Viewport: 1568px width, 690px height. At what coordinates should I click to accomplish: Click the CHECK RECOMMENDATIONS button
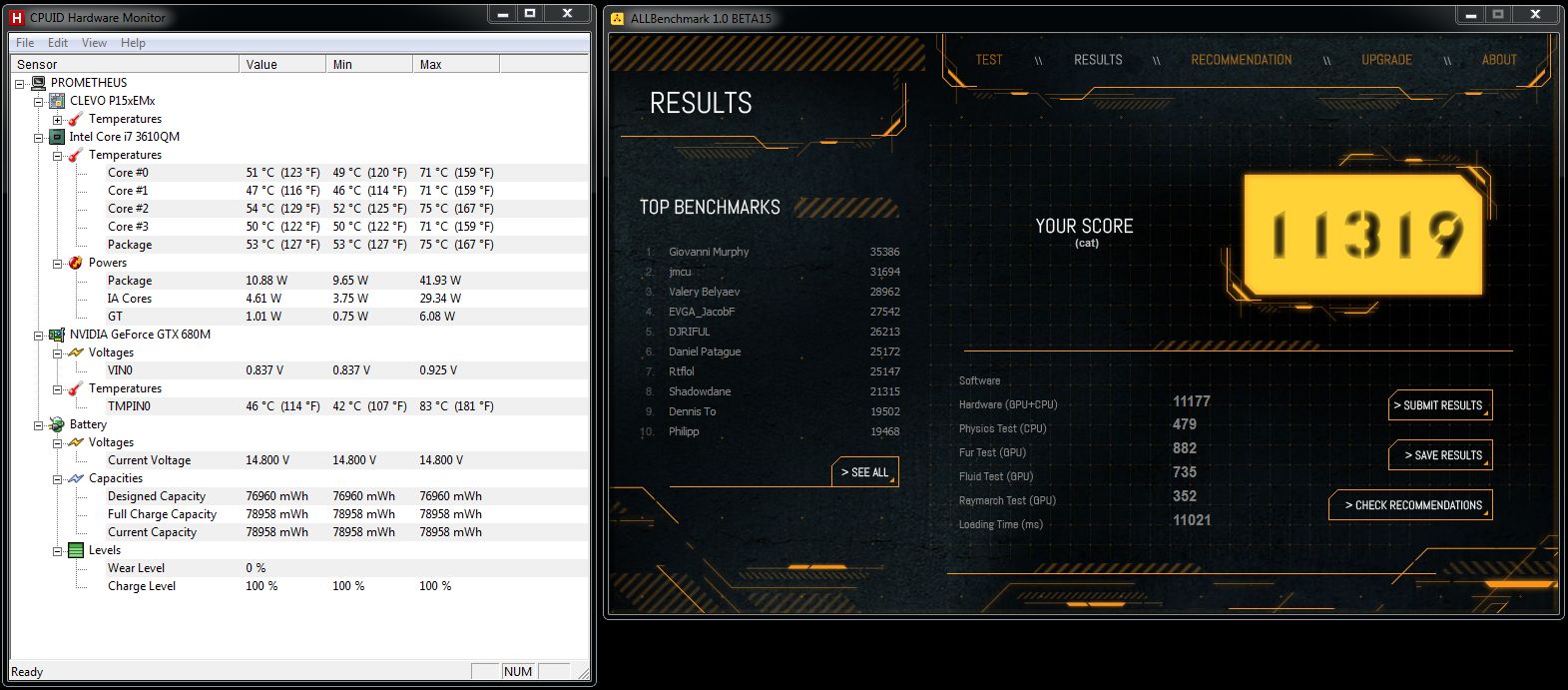pyautogui.click(x=1410, y=505)
